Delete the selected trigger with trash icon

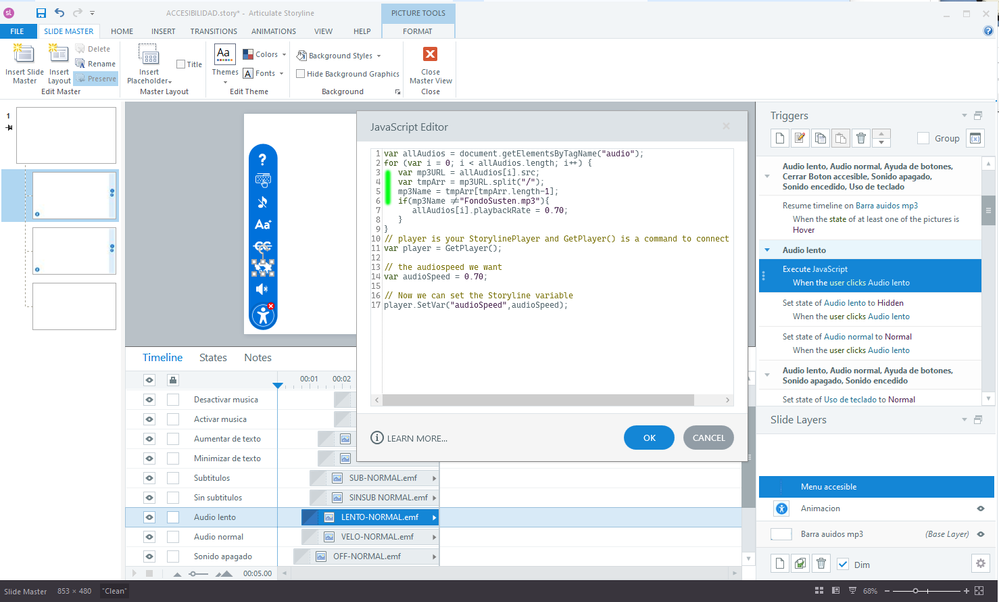(861, 138)
